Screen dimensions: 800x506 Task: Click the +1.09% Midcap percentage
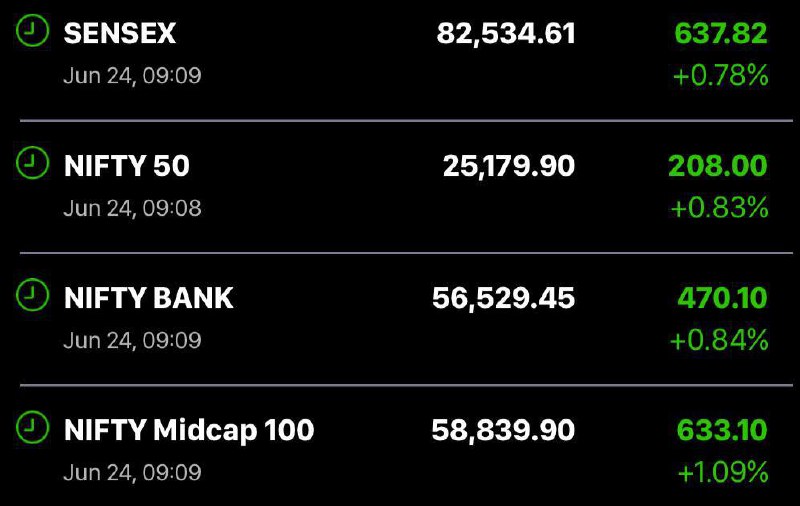[723, 472]
